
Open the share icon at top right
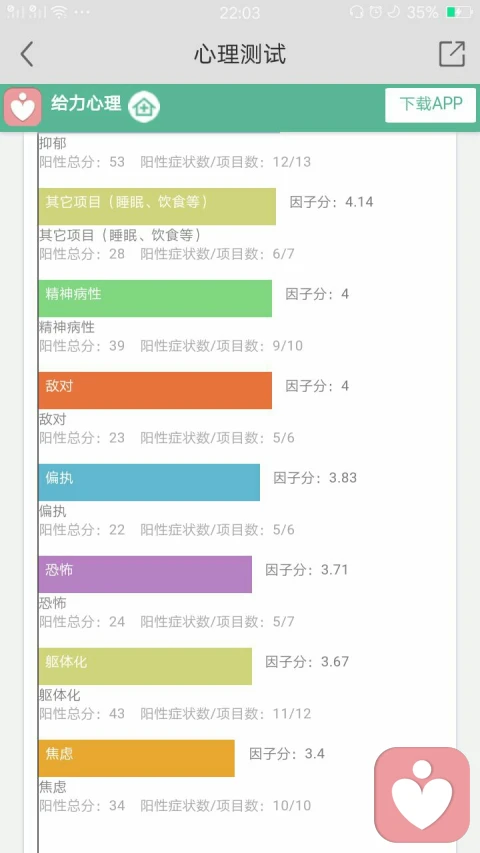tap(452, 54)
